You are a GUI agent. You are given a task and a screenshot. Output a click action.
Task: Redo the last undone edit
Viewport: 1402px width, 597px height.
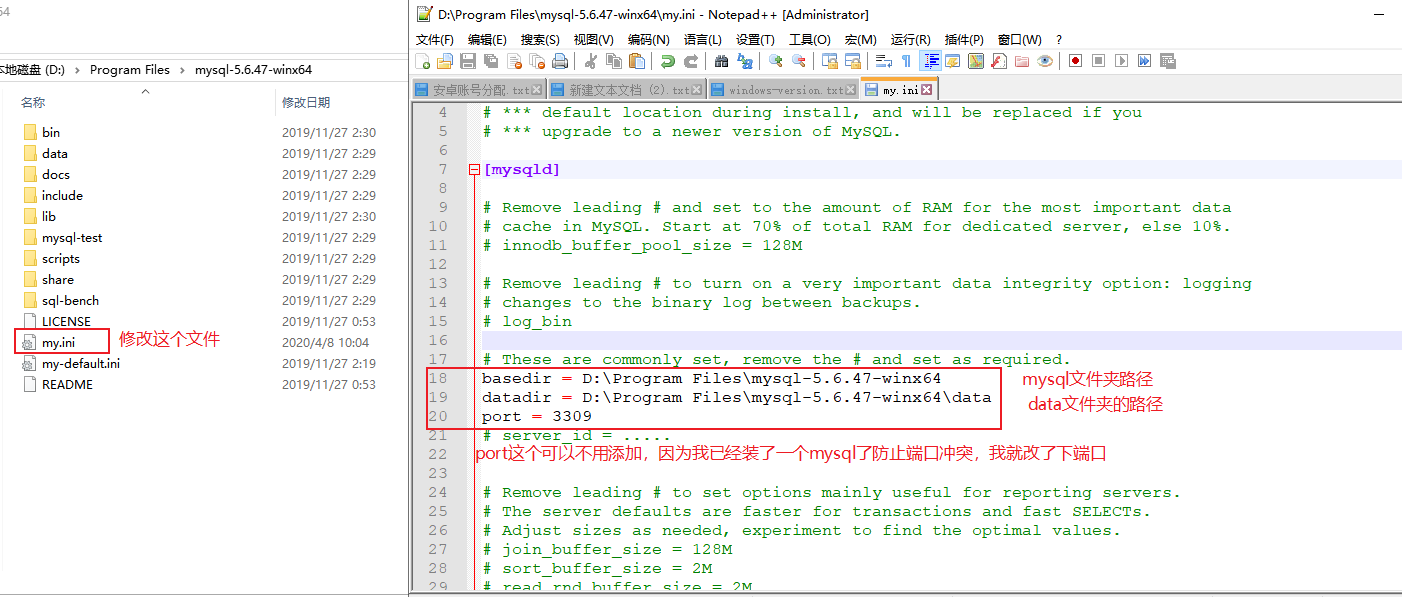pos(691,61)
